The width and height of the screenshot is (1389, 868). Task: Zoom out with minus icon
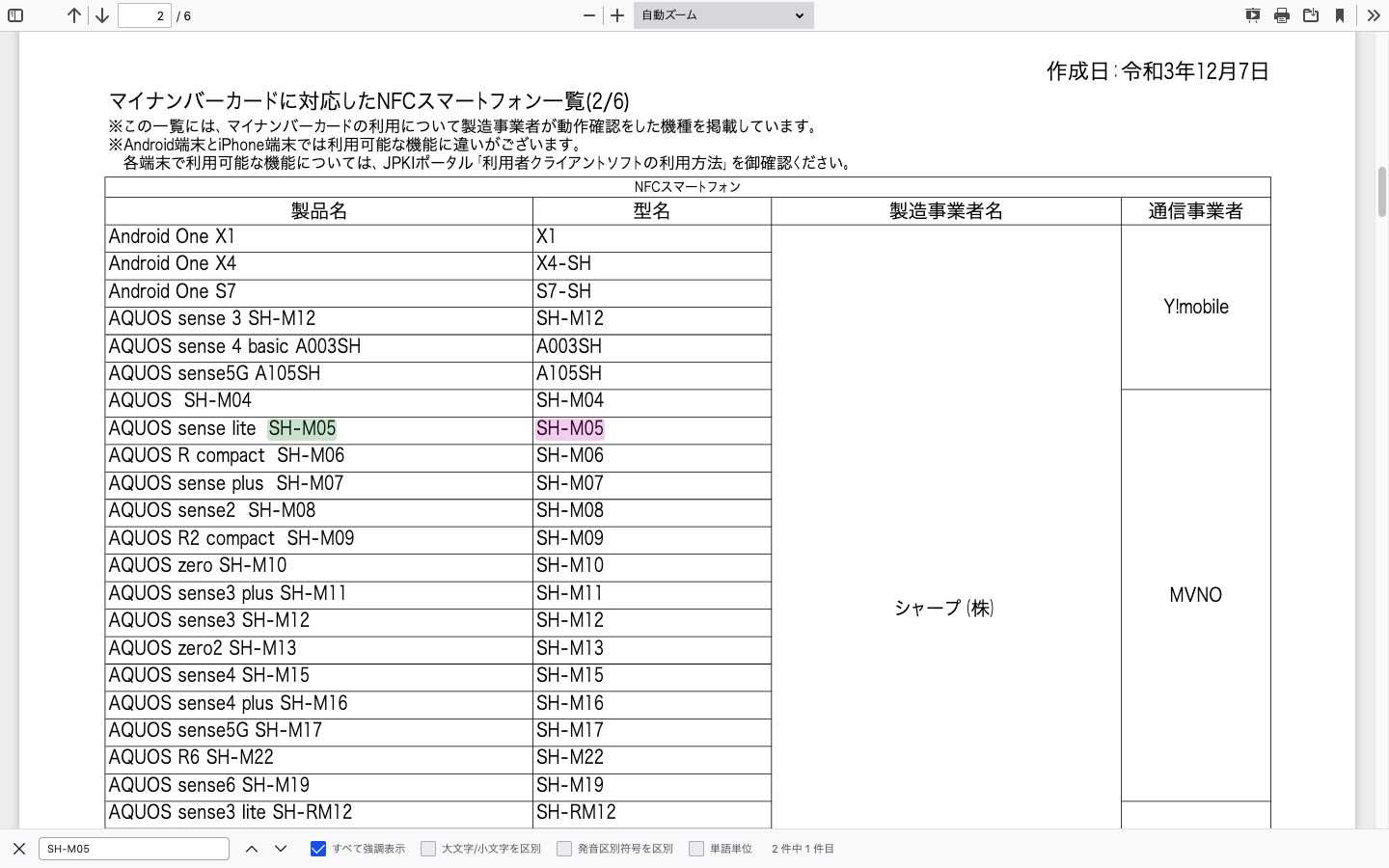(589, 15)
